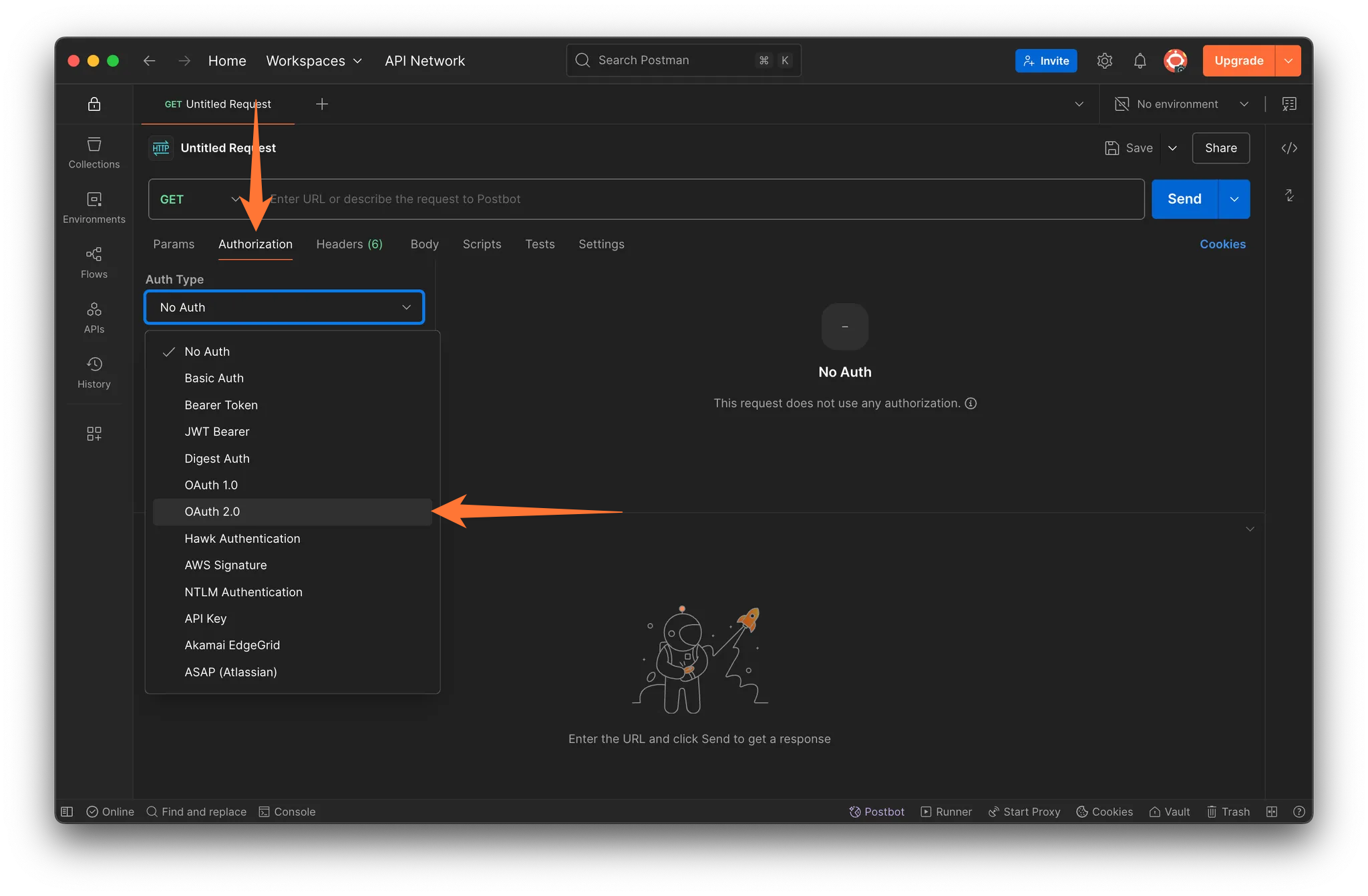This screenshot has width=1368, height=896.
Task: Open the Save options dropdown arrow
Action: pos(1173,148)
